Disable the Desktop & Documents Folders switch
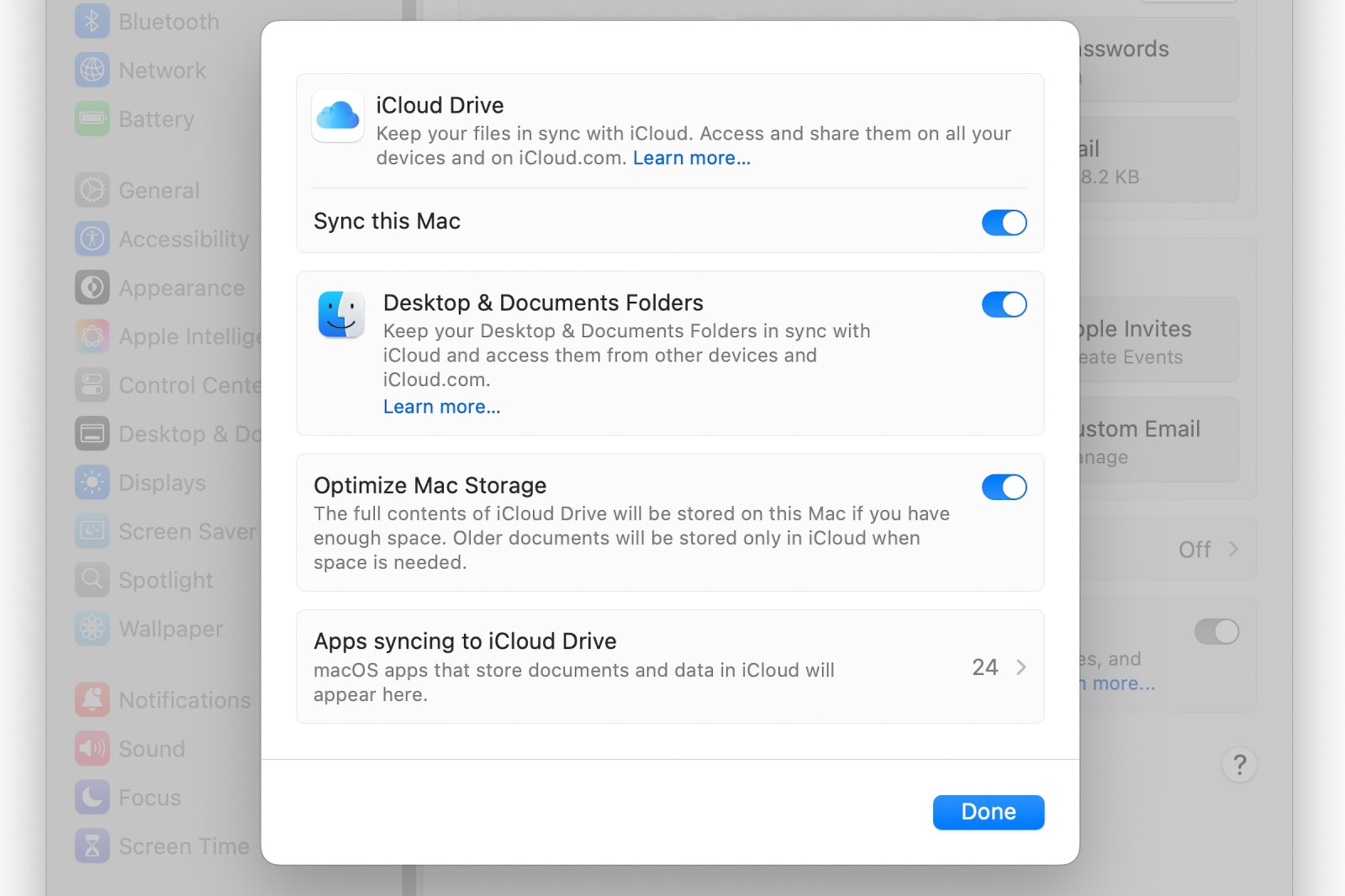This screenshot has height=896, width=1345. [1004, 304]
